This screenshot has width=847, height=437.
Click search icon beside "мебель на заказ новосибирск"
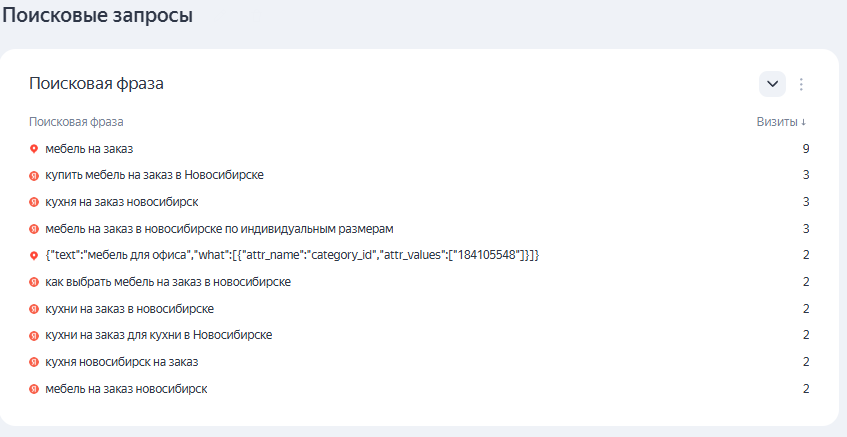34,389
